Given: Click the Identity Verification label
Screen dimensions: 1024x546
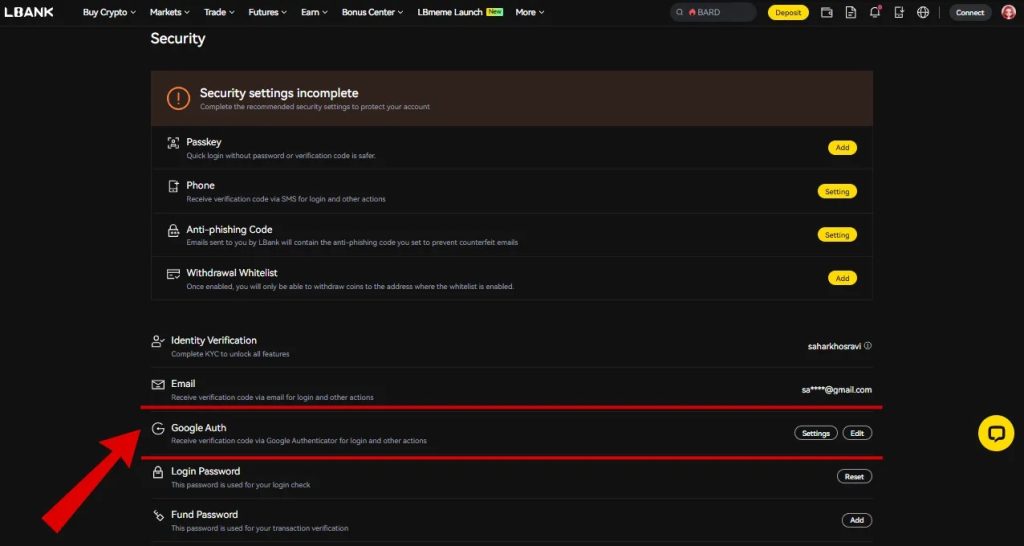Looking at the screenshot, I should coord(214,340).
